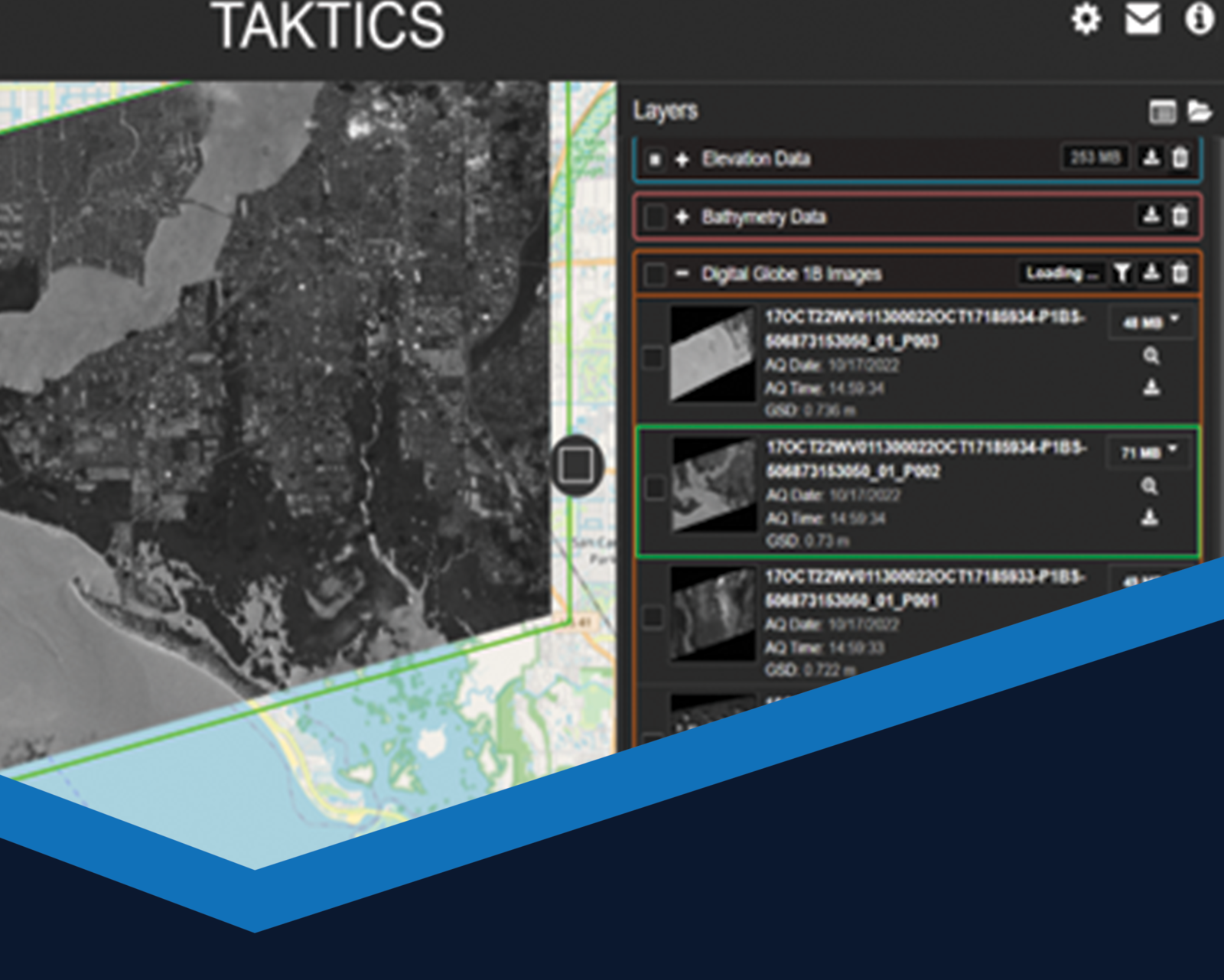This screenshot has height=980, width=1224.
Task: Expand the Elevation Data group
Action: point(682,159)
